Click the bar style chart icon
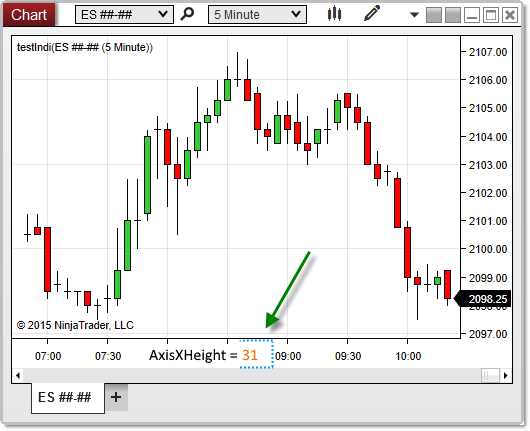Viewport: 530px width, 431px height. click(334, 14)
